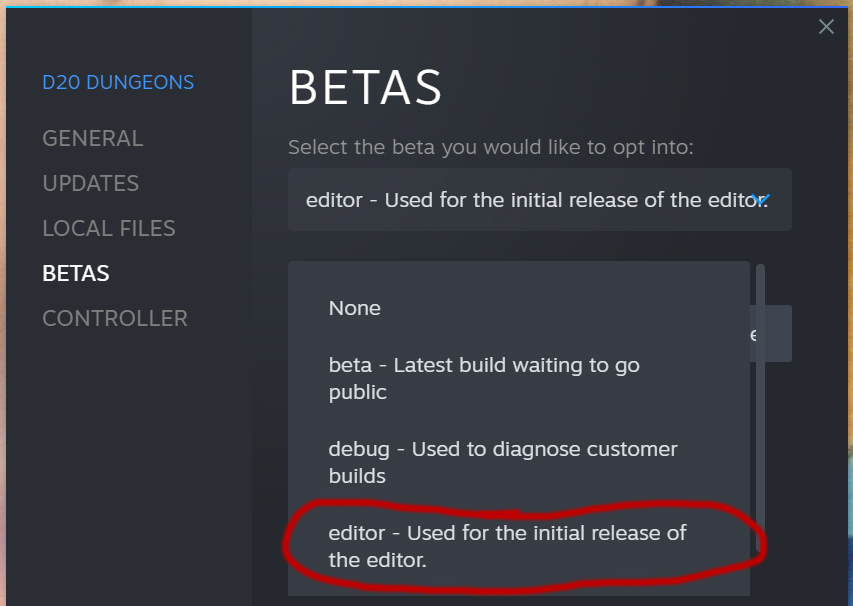Select the Betas sidebar item

pos(76,273)
